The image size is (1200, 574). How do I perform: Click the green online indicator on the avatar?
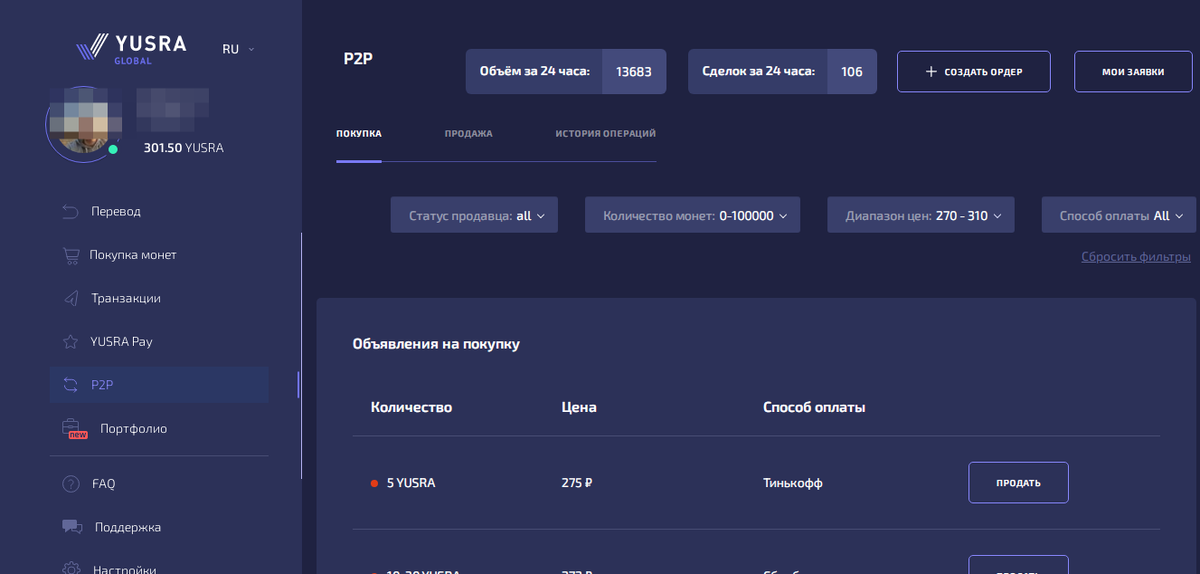coord(113,149)
